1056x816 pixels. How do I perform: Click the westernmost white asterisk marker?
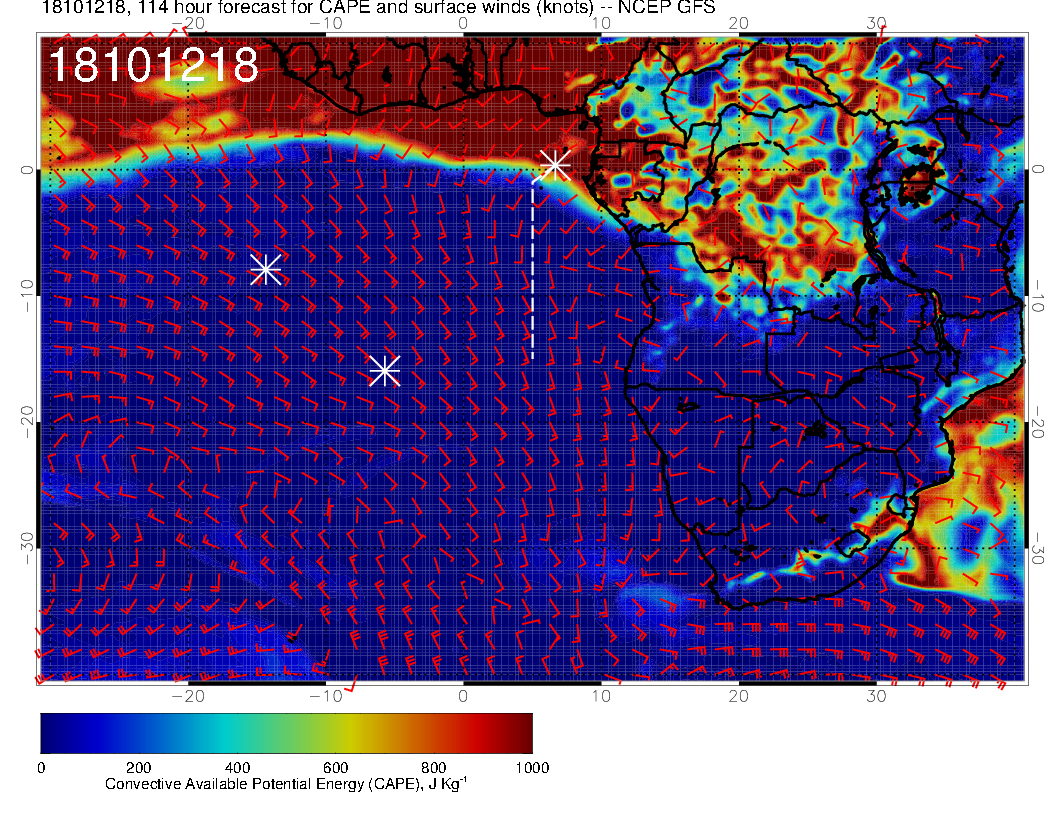(x=265, y=269)
